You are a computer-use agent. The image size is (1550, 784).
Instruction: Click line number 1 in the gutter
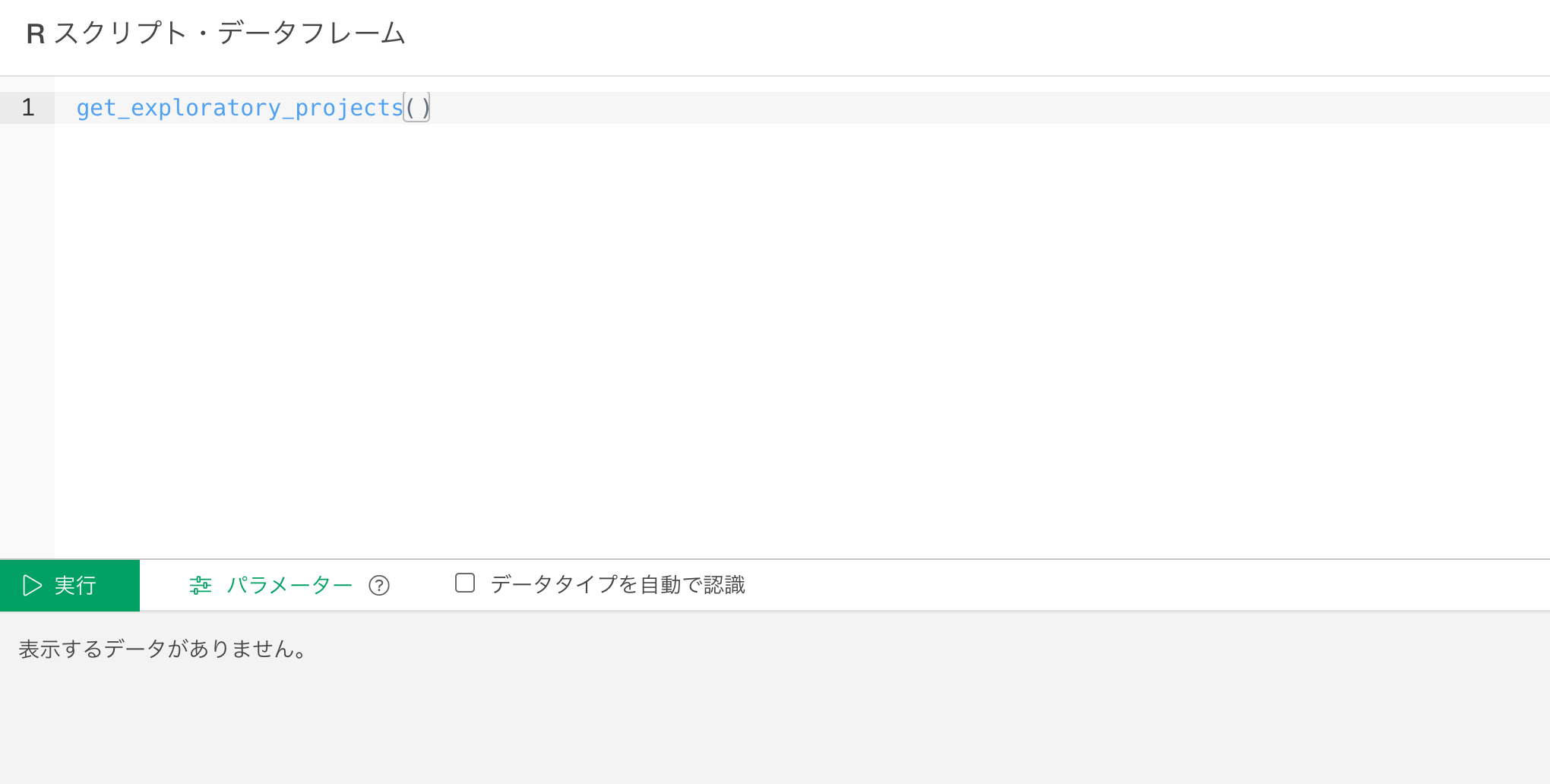click(x=28, y=108)
